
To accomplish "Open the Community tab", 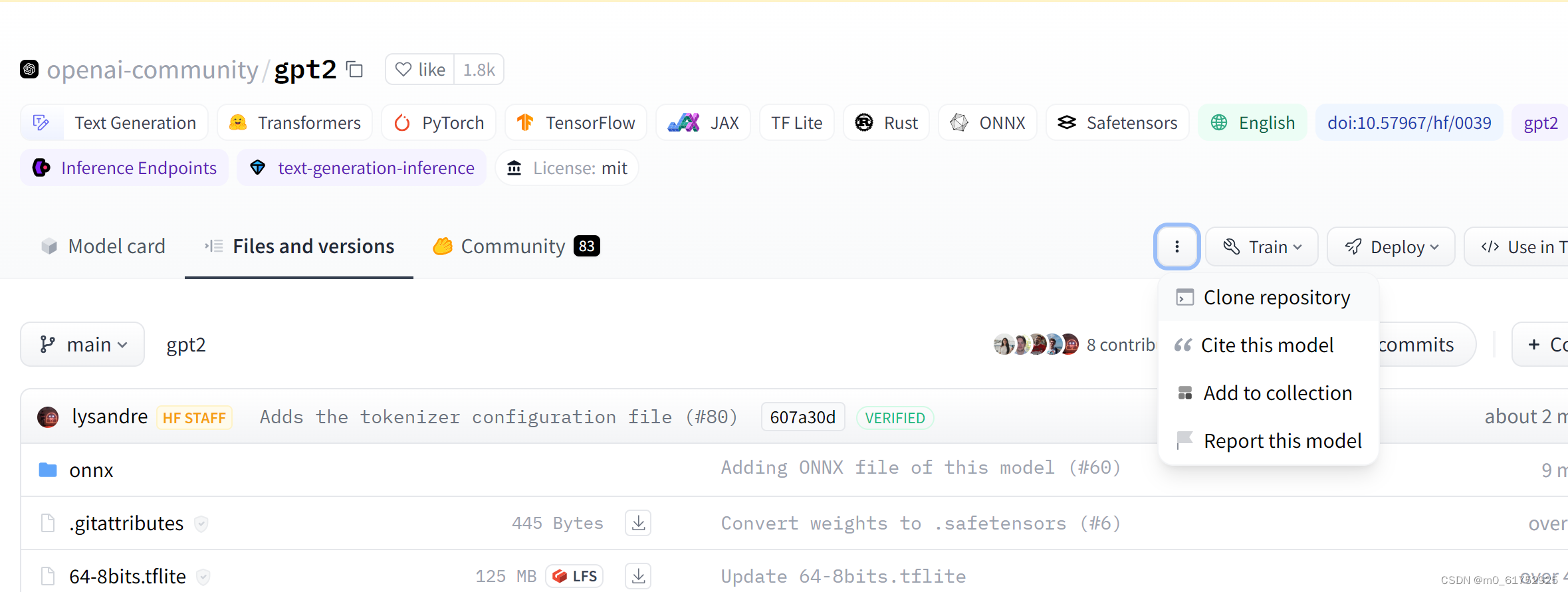I will (516, 247).
